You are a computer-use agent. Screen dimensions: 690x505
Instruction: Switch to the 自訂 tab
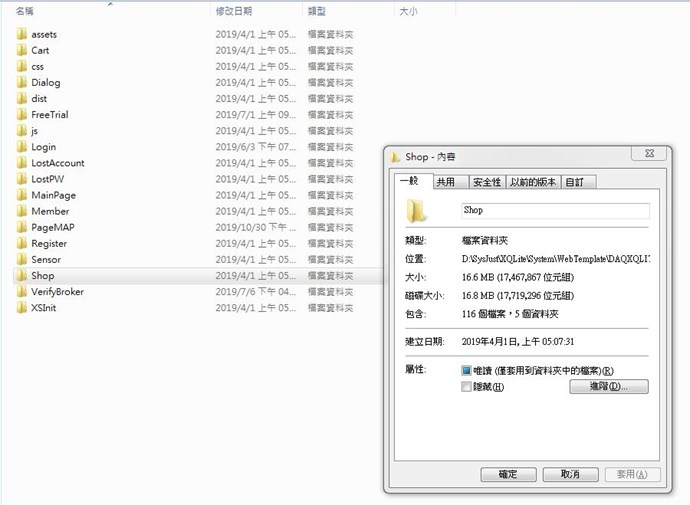(578, 182)
